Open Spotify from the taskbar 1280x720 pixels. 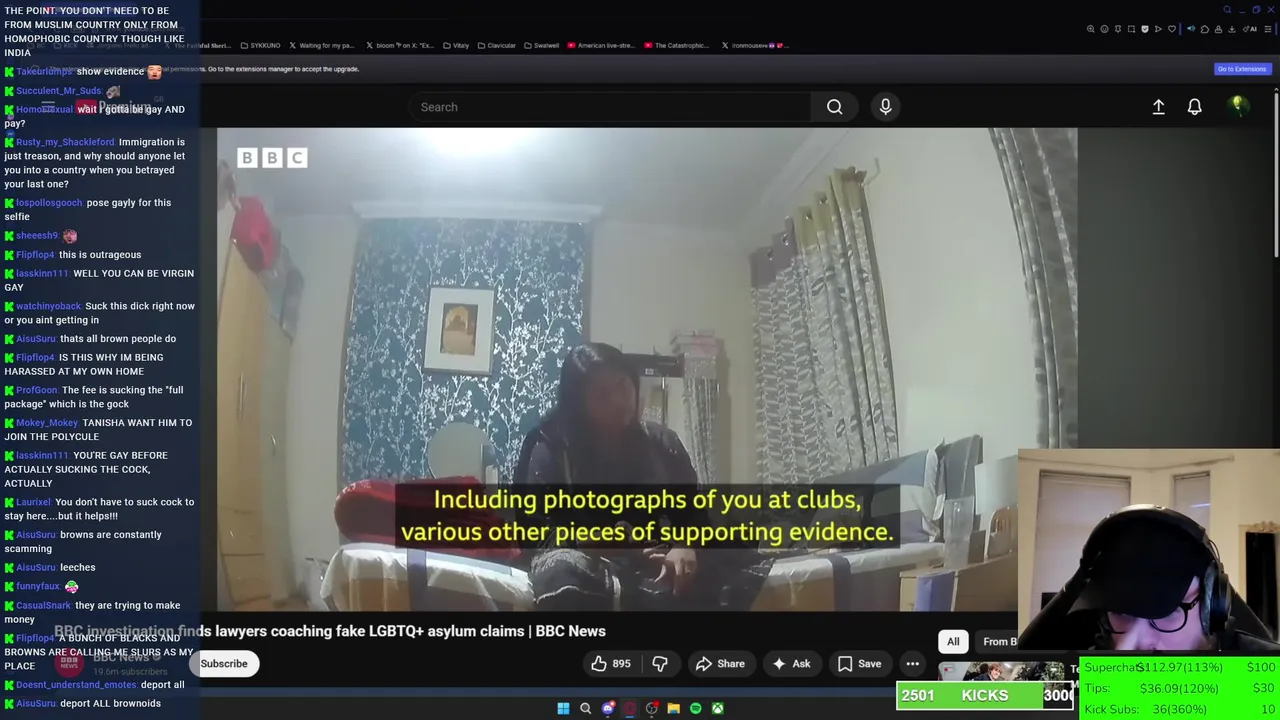pos(695,708)
